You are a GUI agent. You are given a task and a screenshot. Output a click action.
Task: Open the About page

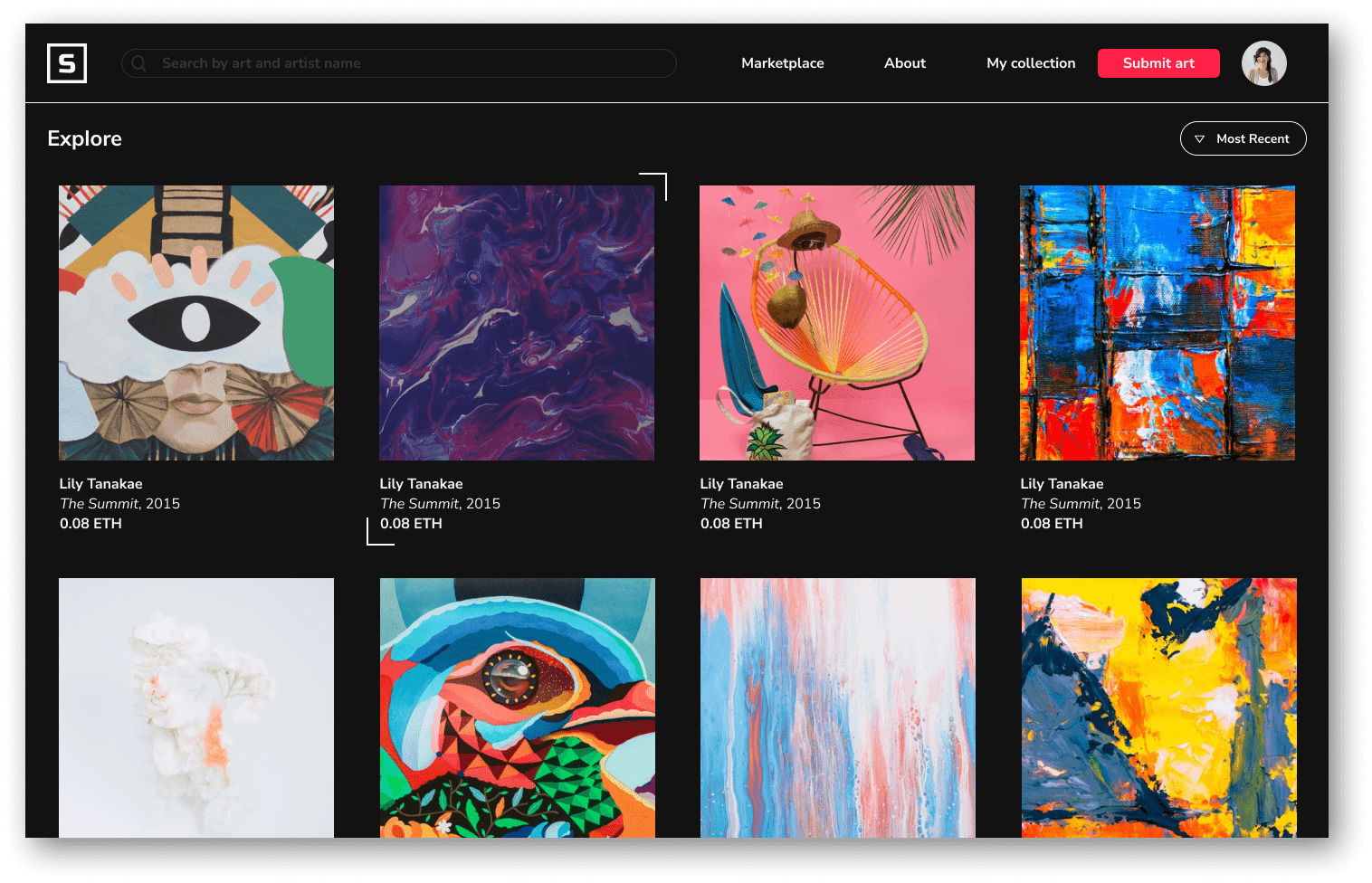point(904,63)
